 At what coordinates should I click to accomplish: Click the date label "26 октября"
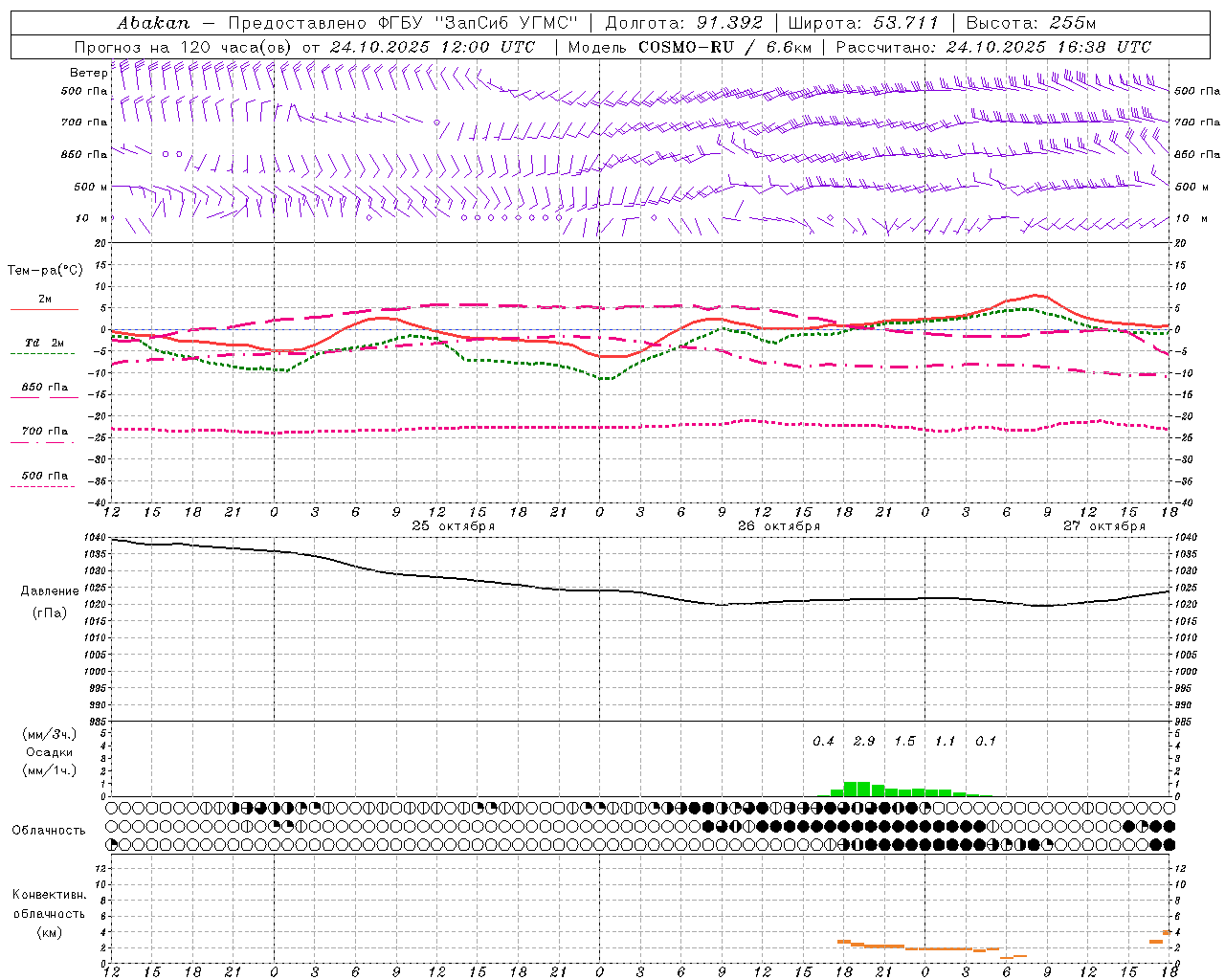tap(779, 526)
